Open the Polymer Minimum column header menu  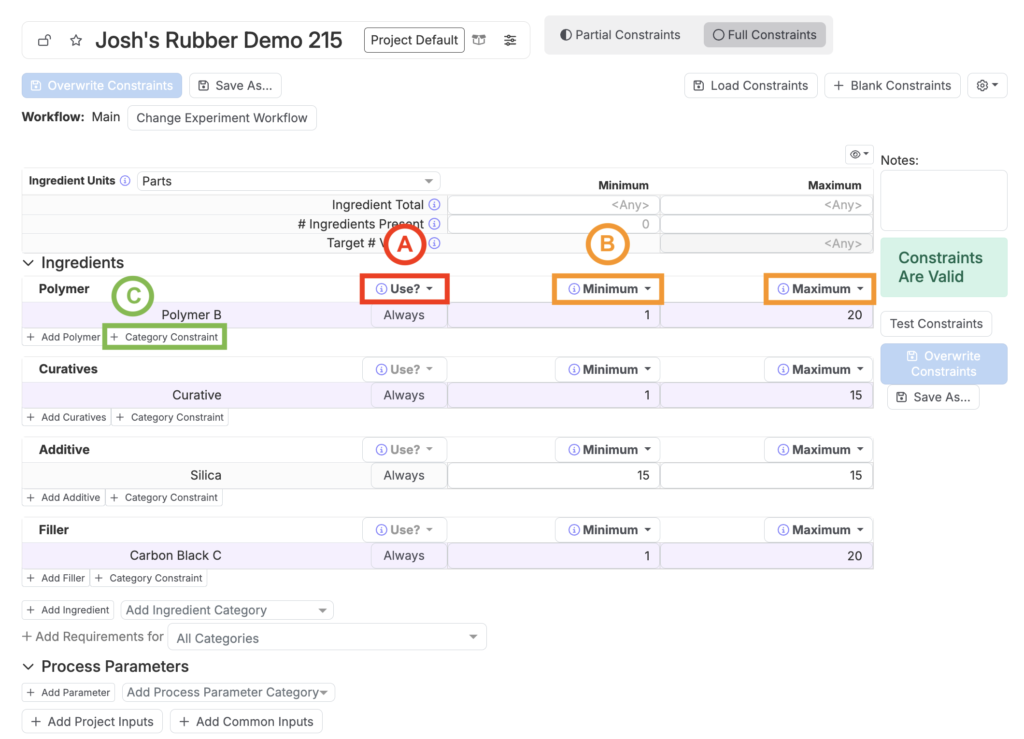pos(609,289)
